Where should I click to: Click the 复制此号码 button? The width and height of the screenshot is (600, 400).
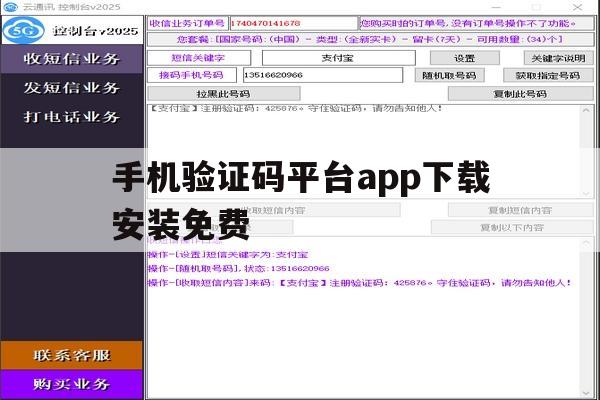pyautogui.click(x=520, y=94)
